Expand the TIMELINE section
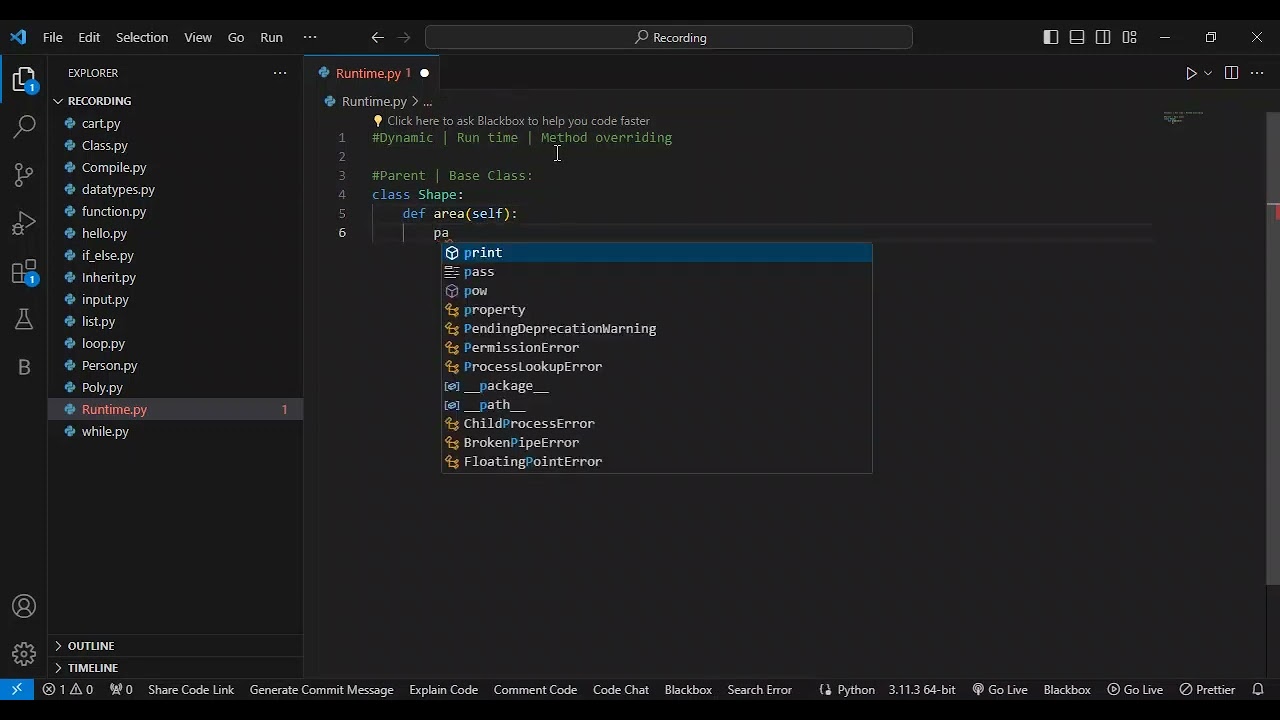This screenshot has width=1280, height=720. click(176, 668)
